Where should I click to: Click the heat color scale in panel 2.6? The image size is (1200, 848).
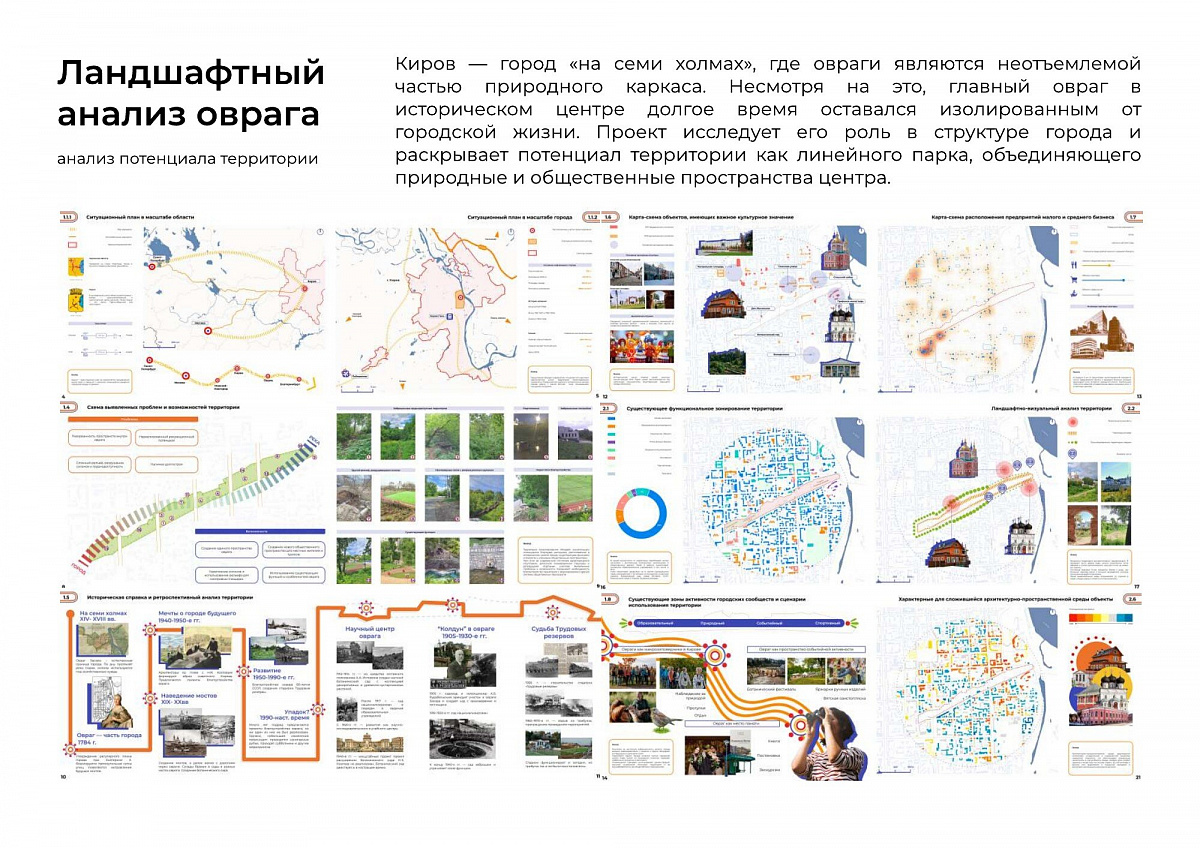click(x=1101, y=618)
